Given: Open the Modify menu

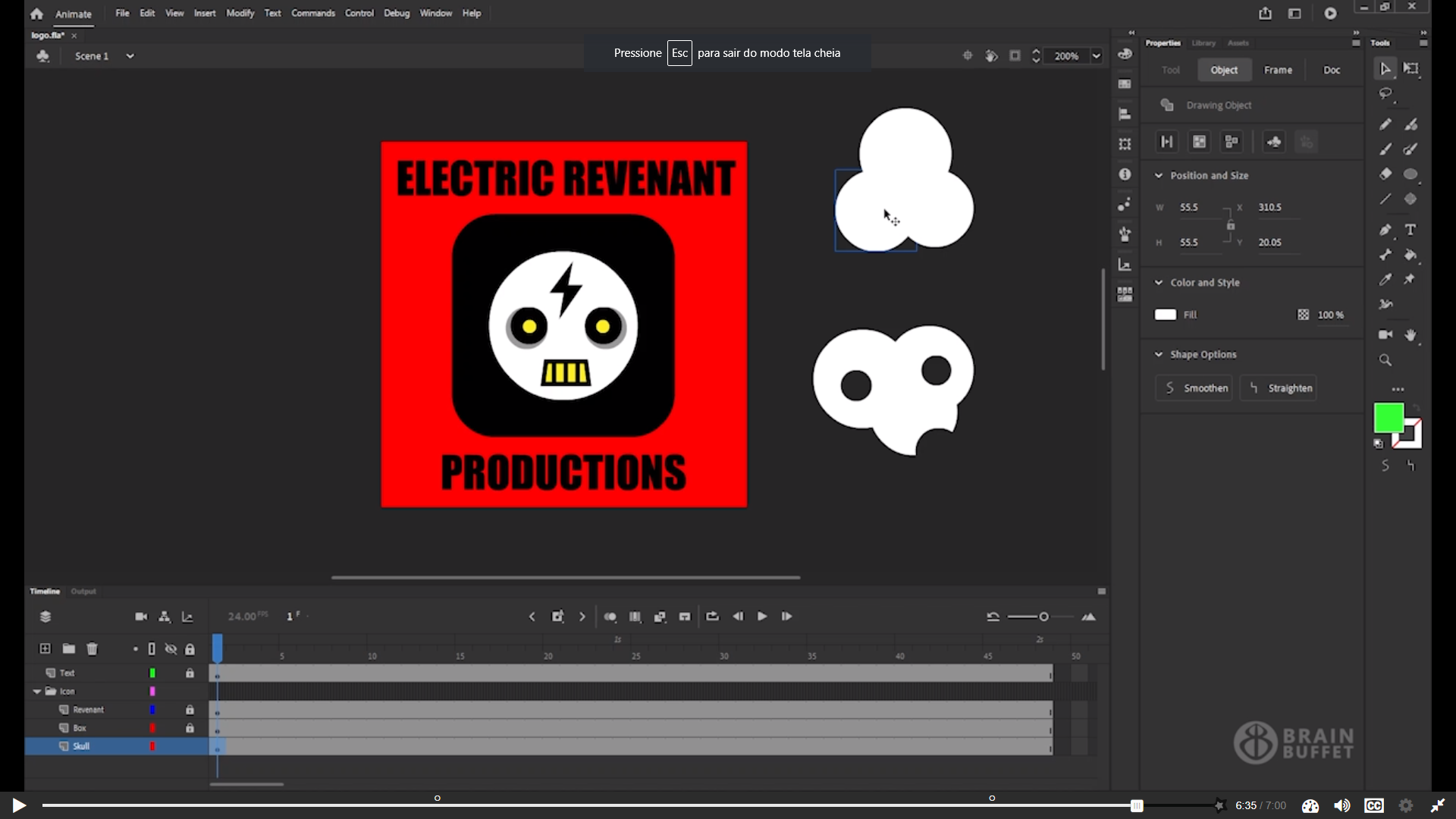Looking at the screenshot, I should pos(240,13).
